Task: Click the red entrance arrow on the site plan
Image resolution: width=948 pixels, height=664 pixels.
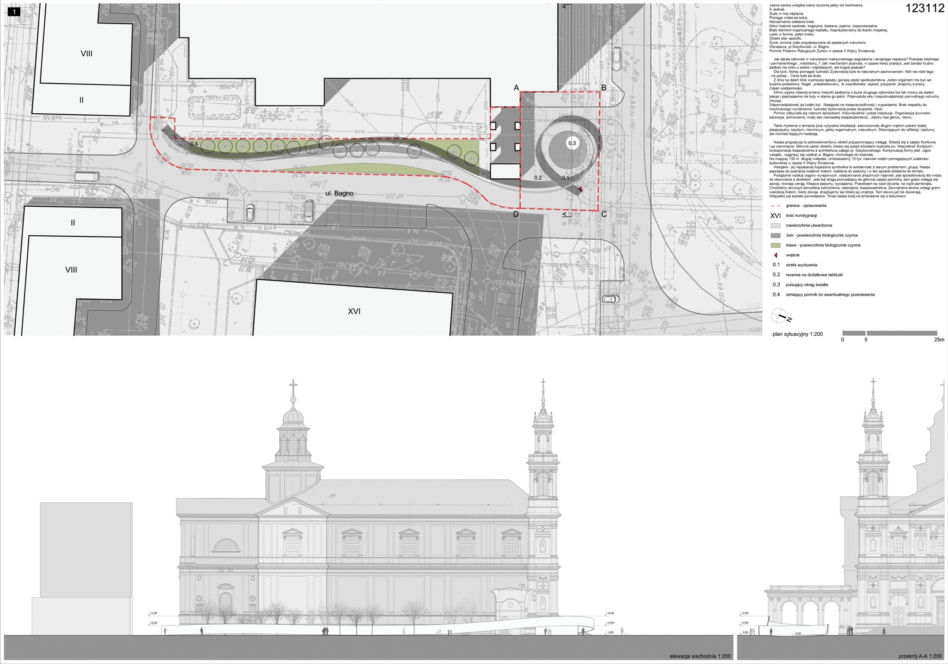Action: pos(580,190)
